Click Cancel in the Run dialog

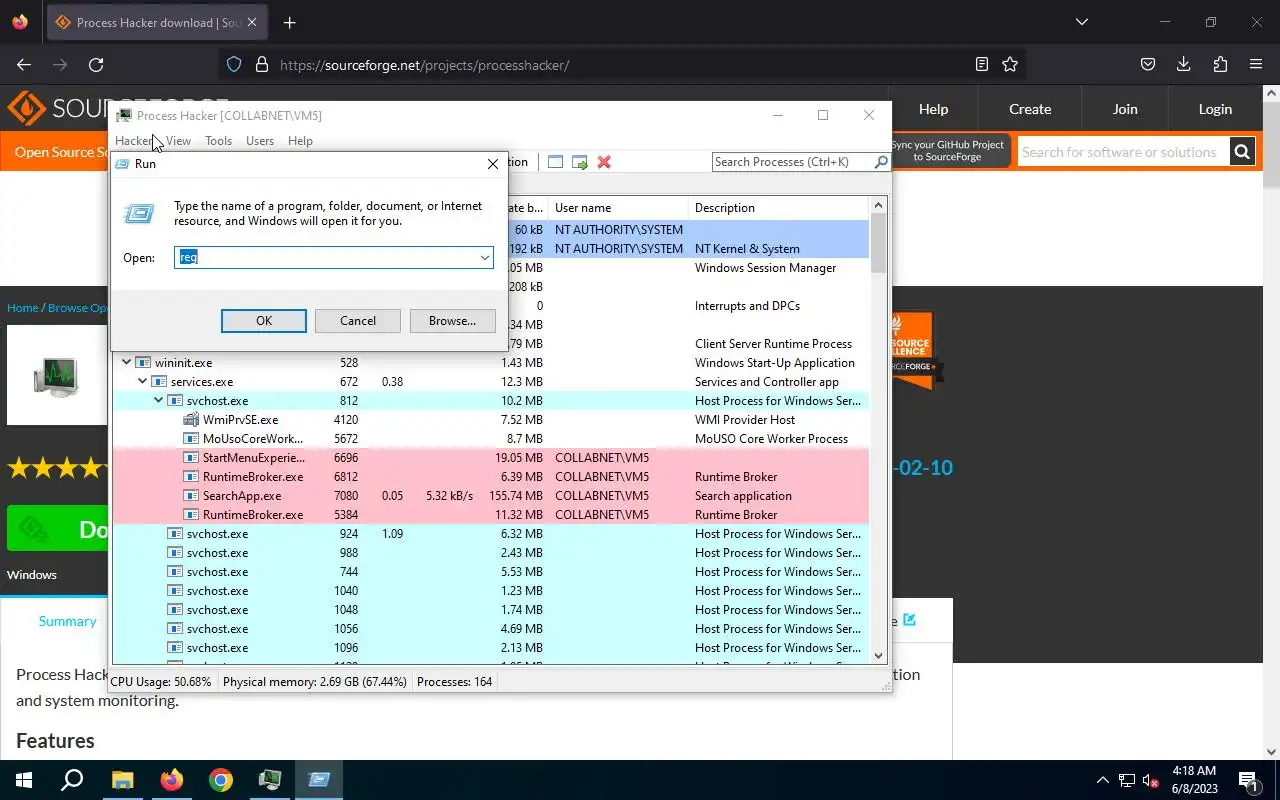pyautogui.click(x=358, y=321)
